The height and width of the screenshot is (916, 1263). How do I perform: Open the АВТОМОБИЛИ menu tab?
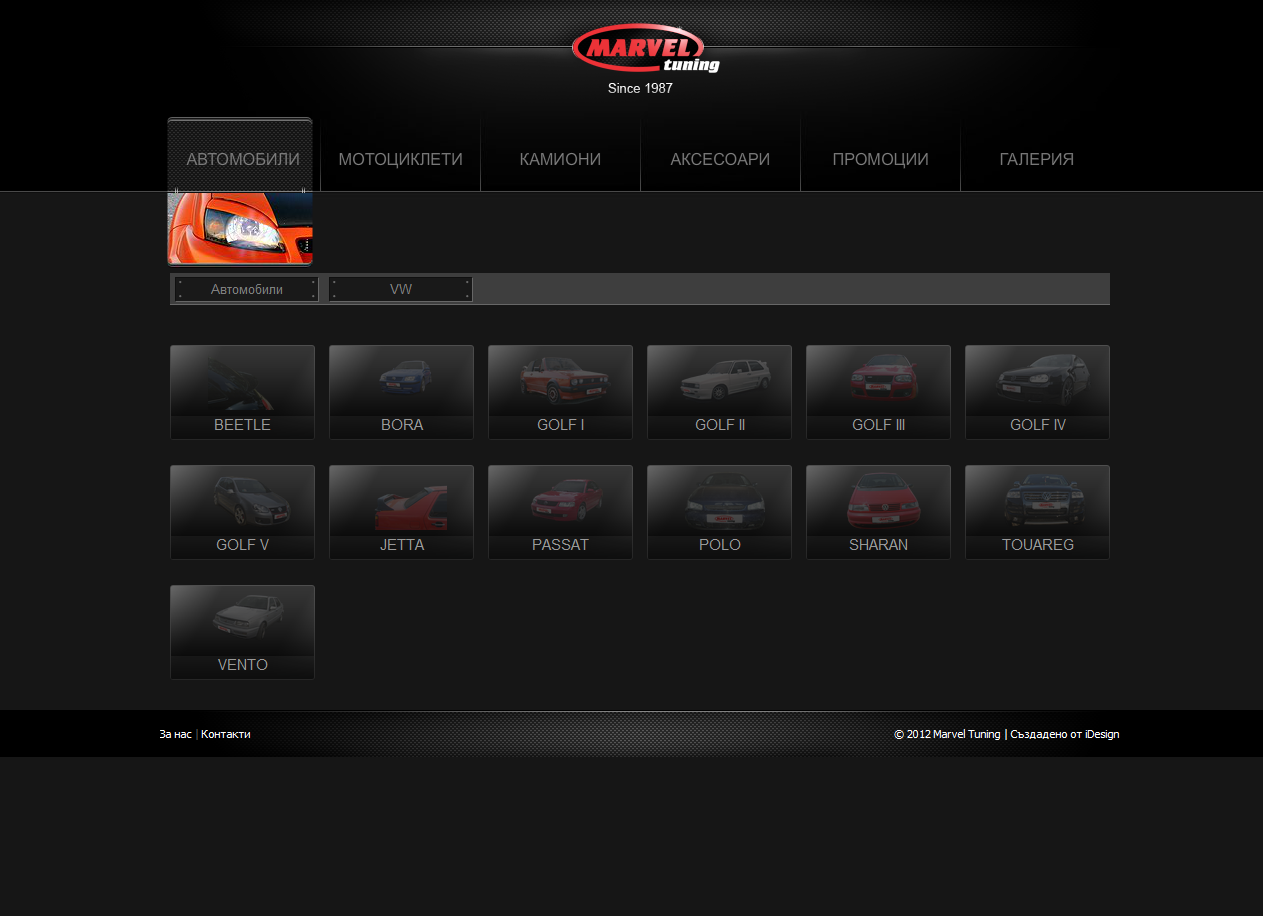coord(241,155)
